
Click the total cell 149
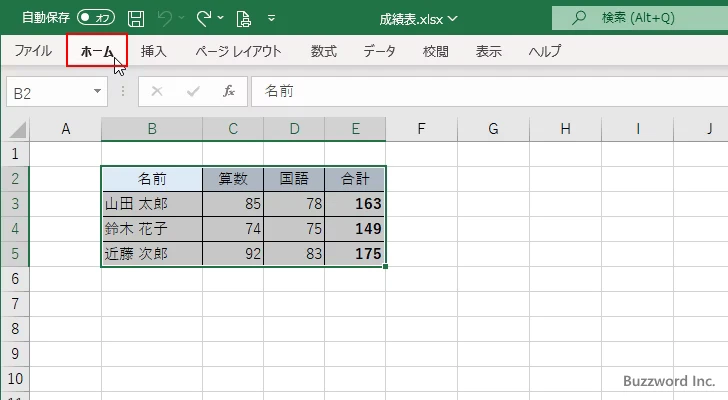pos(355,229)
